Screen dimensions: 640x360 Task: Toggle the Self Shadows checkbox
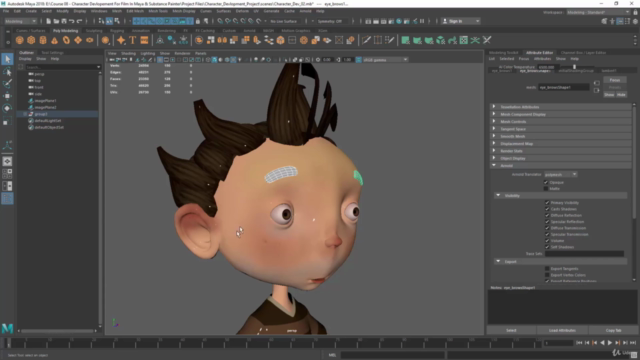coord(547,247)
